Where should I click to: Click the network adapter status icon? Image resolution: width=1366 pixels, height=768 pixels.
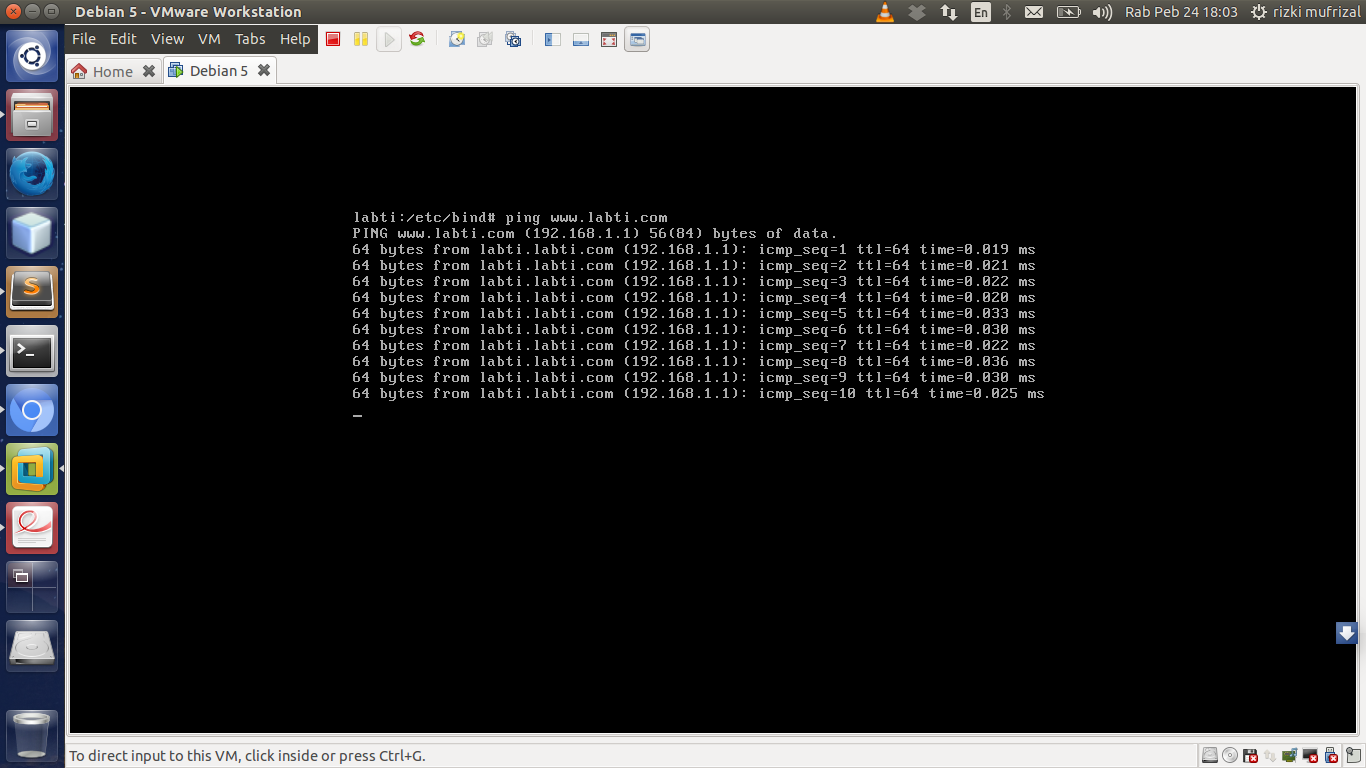tap(1270, 755)
